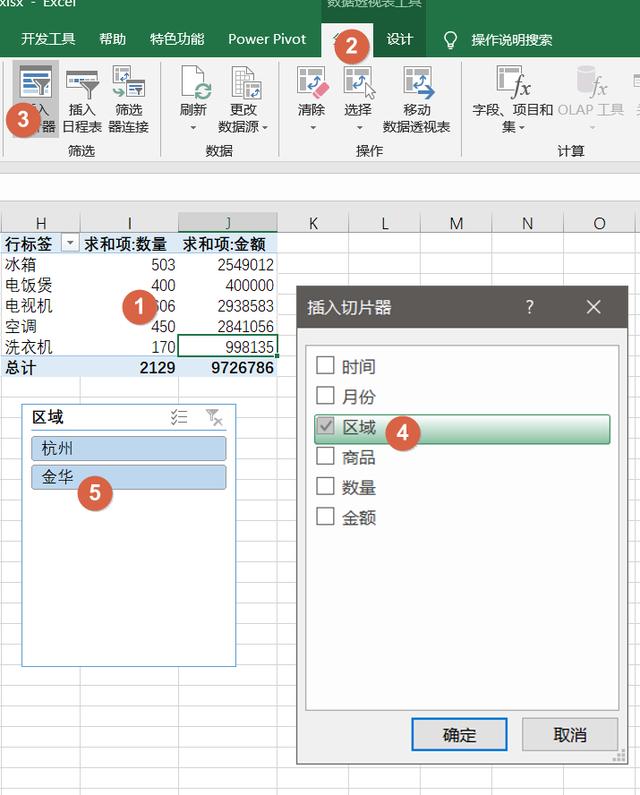Check the 时间 checkbox

pos(325,365)
